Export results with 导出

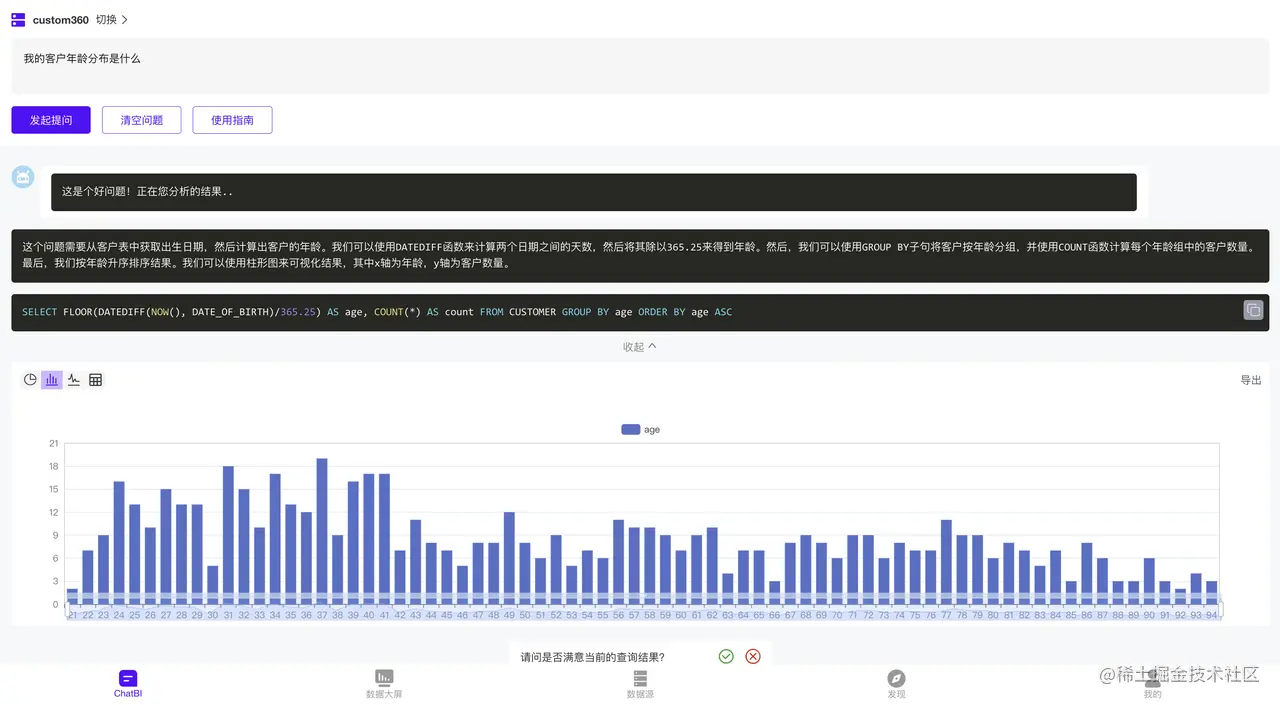(1251, 380)
